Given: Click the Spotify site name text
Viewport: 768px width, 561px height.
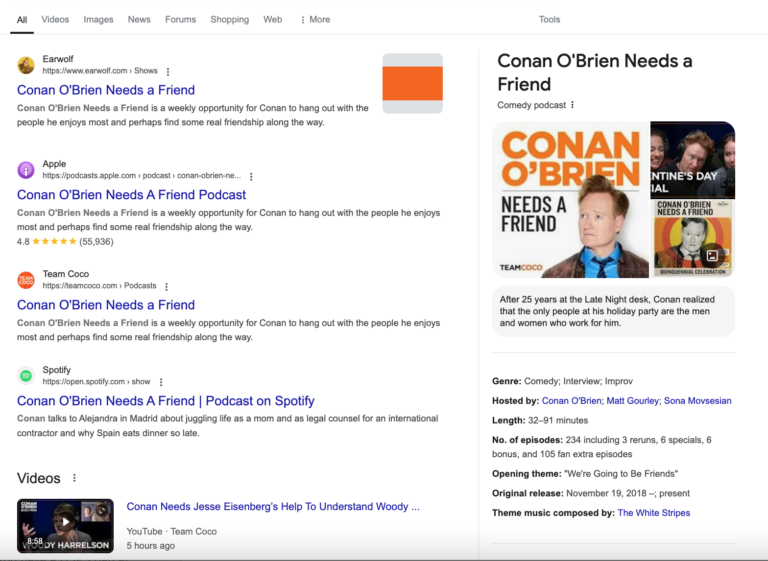Looking at the screenshot, I should click(x=56, y=370).
